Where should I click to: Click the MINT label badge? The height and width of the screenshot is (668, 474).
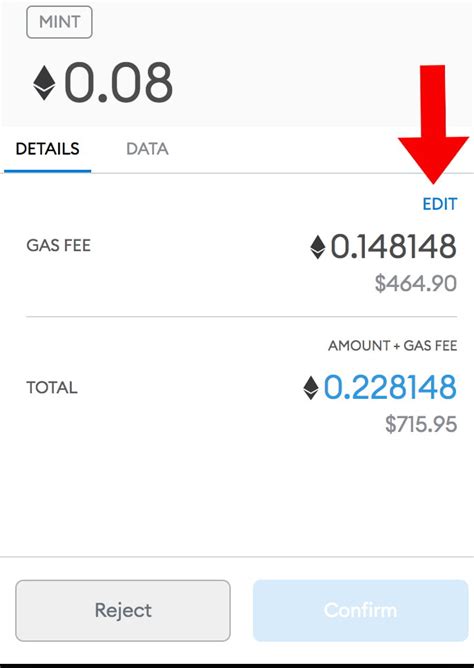(x=59, y=22)
